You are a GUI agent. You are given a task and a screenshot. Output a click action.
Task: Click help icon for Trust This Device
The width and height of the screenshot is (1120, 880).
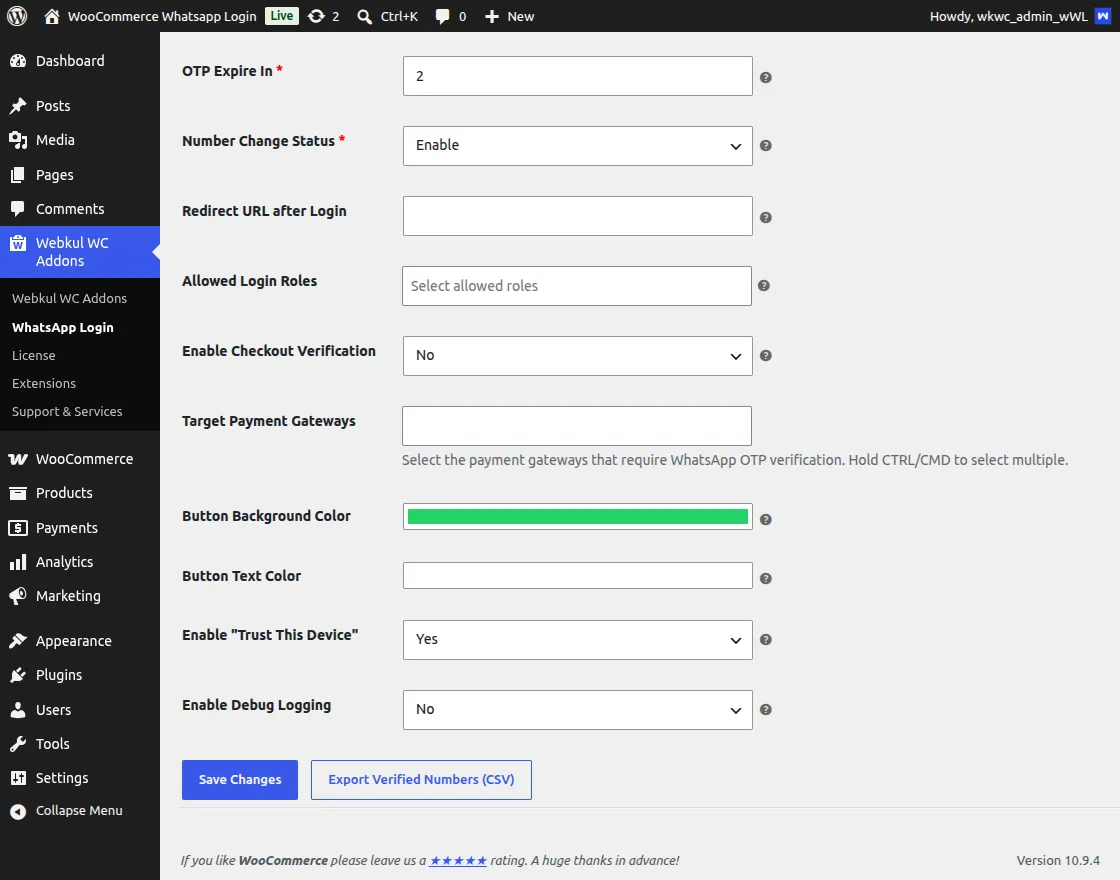coord(766,640)
